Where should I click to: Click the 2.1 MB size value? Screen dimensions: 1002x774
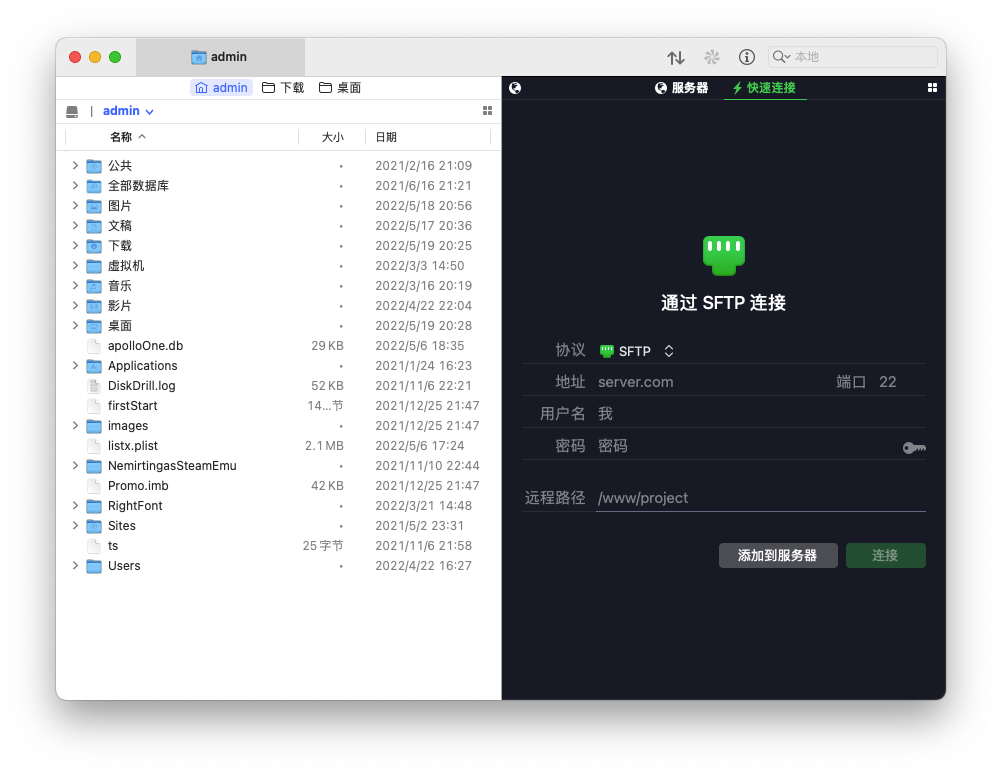point(324,446)
